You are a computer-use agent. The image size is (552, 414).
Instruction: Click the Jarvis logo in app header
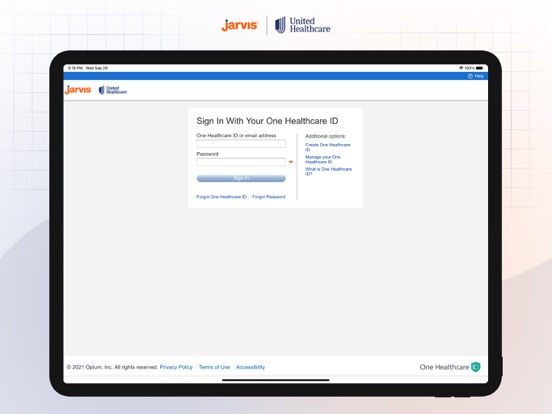tap(78, 89)
